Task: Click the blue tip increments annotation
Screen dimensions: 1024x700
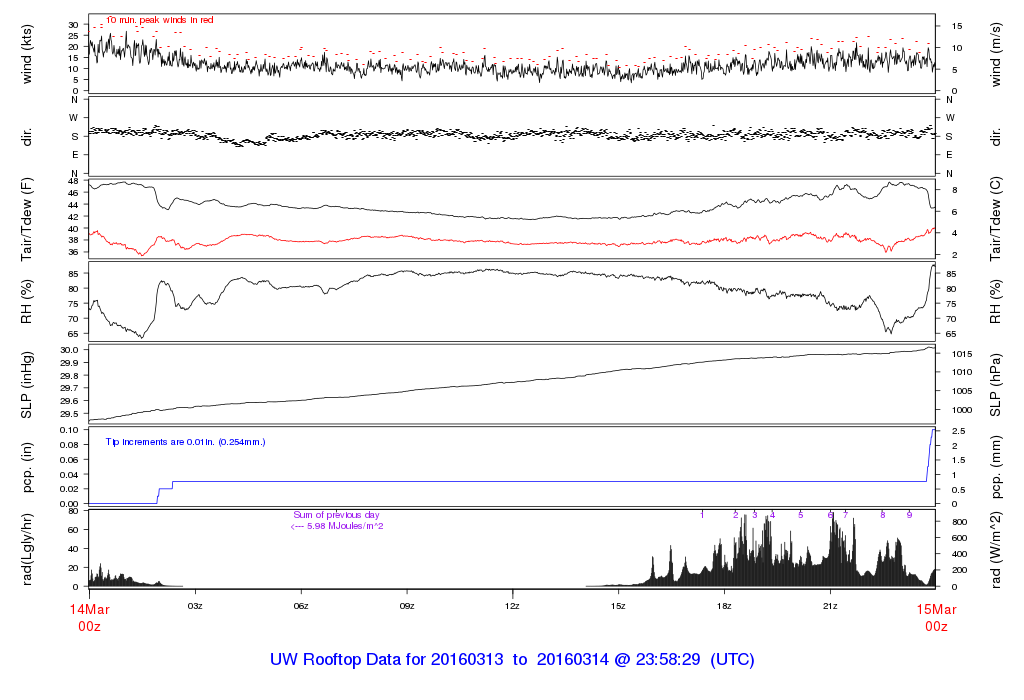Action: tap(186, 441)
